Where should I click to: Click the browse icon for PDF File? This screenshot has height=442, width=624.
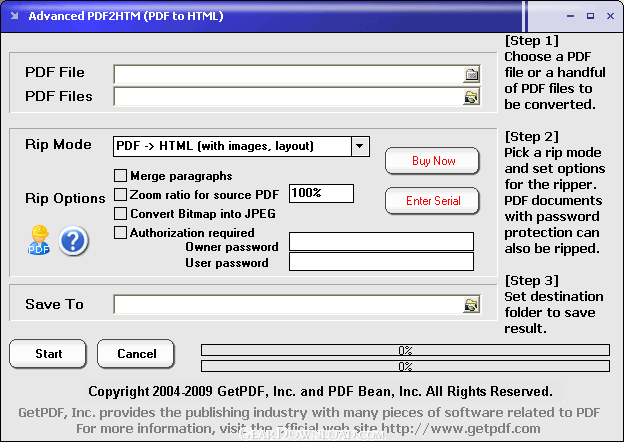point(471,73)
